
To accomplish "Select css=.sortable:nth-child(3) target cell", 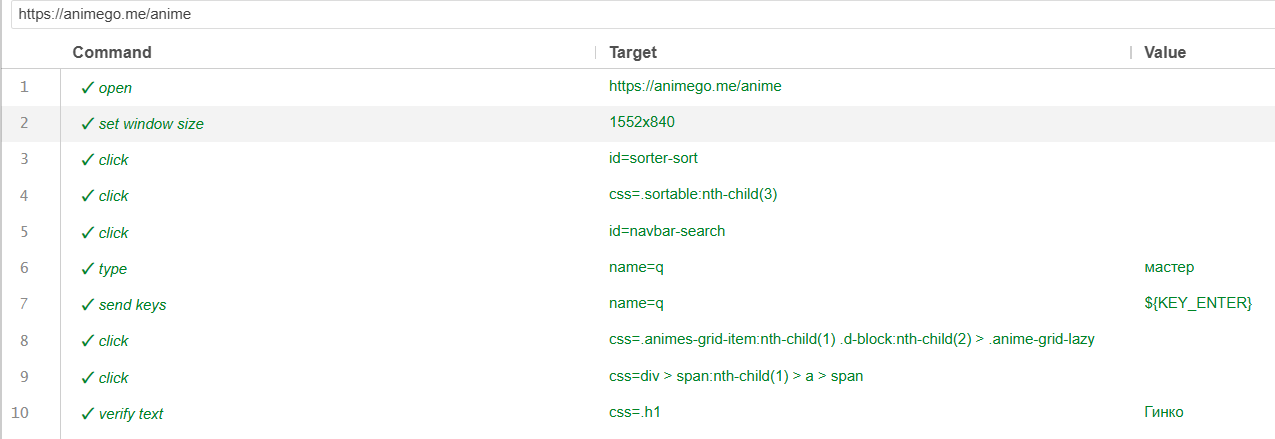I will point(693,195).
